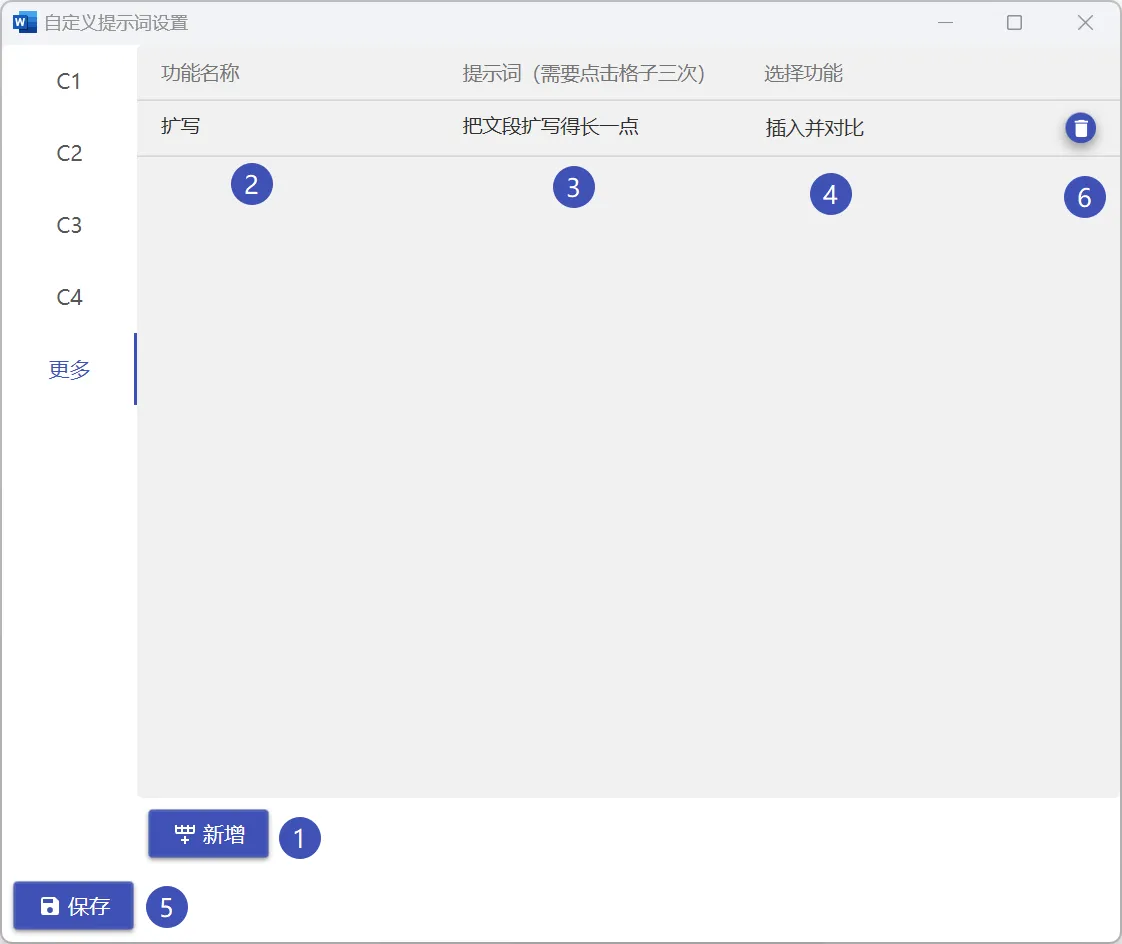Select the C1 sidebar tab
This screenshot has height=944, width=1122.
68,82
